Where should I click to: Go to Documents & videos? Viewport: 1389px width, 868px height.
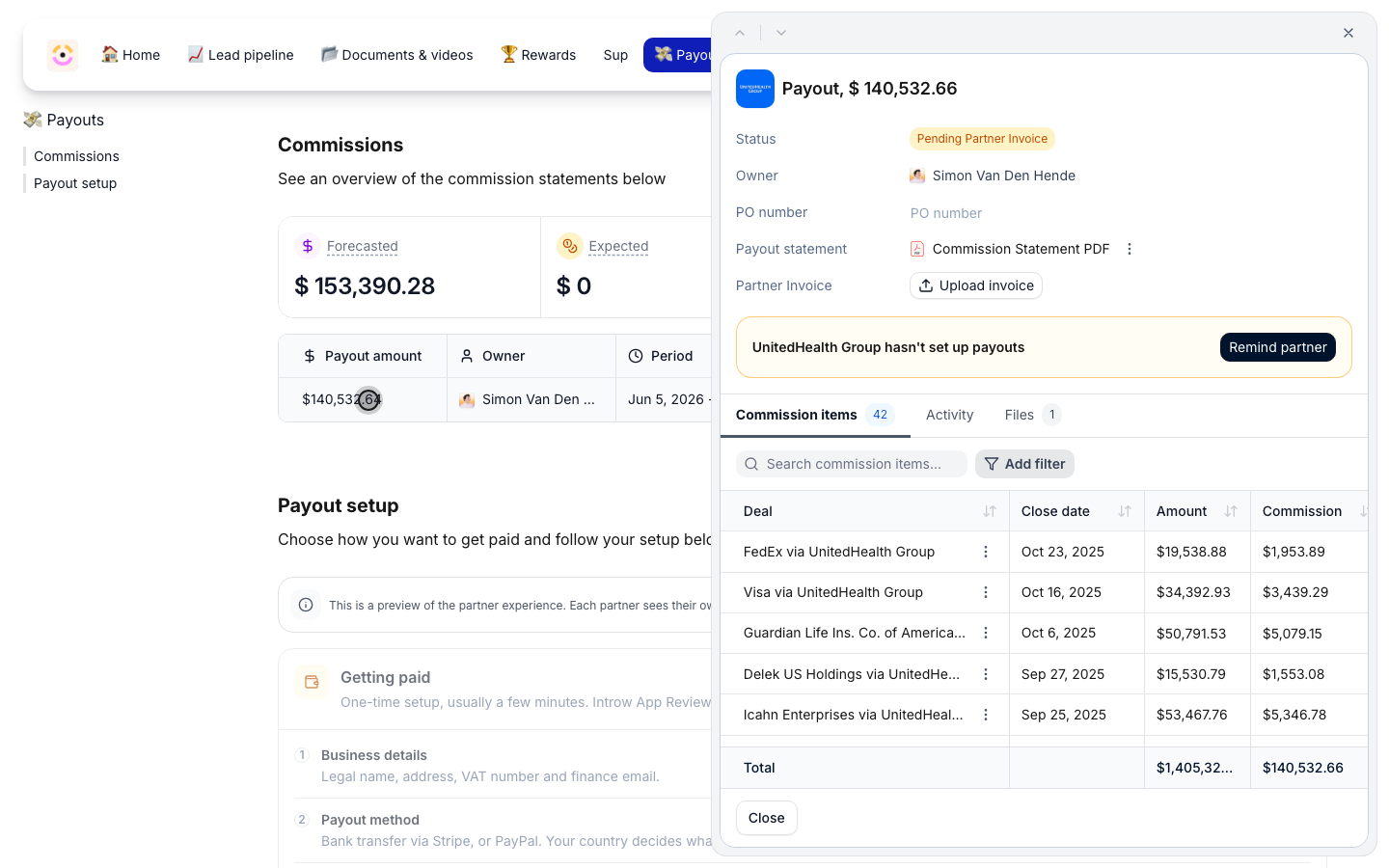click(396, 55)
